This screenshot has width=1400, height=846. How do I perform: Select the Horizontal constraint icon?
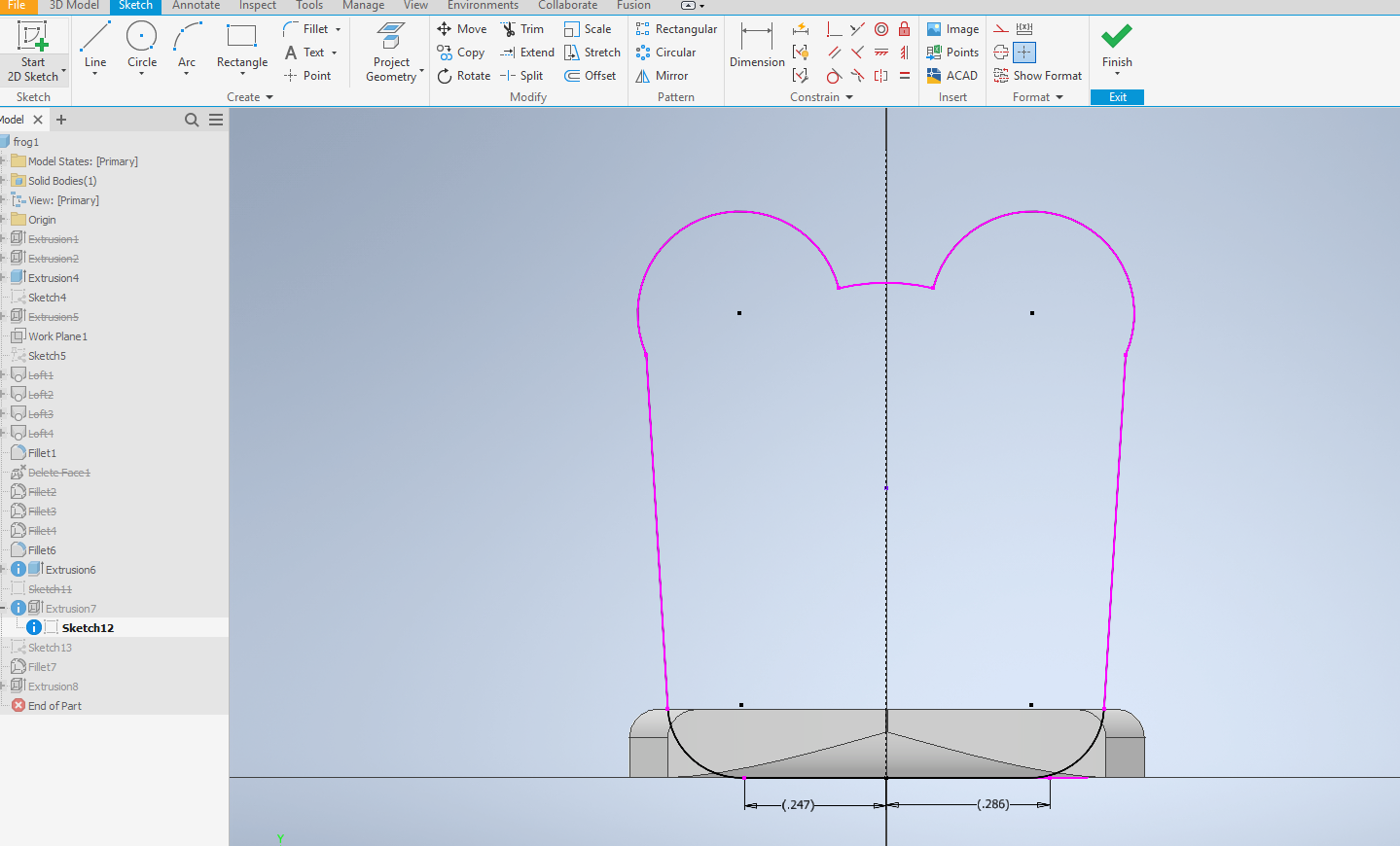tap(881, 53)
